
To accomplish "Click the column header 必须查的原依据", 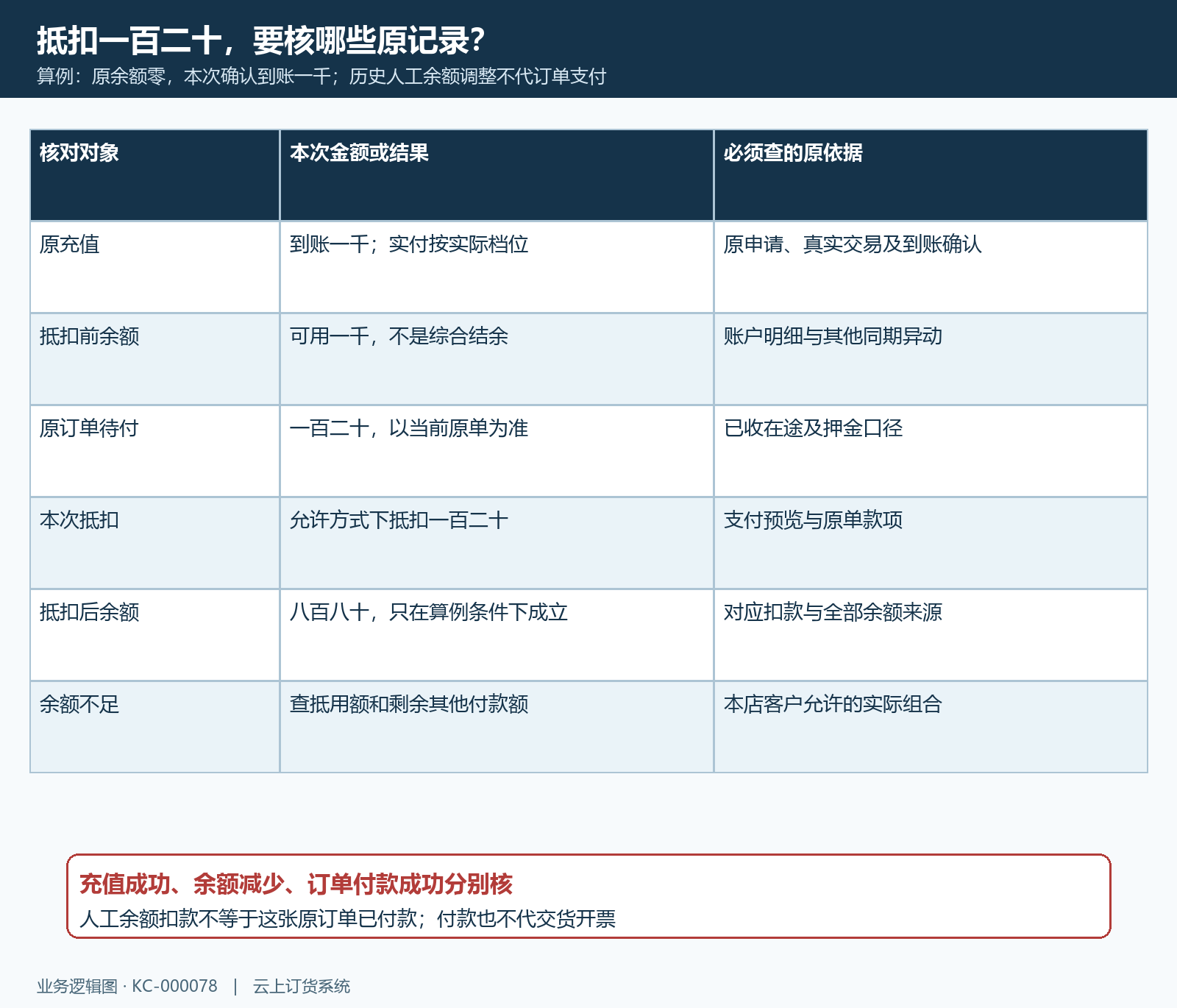I will (x=931, y=175).
